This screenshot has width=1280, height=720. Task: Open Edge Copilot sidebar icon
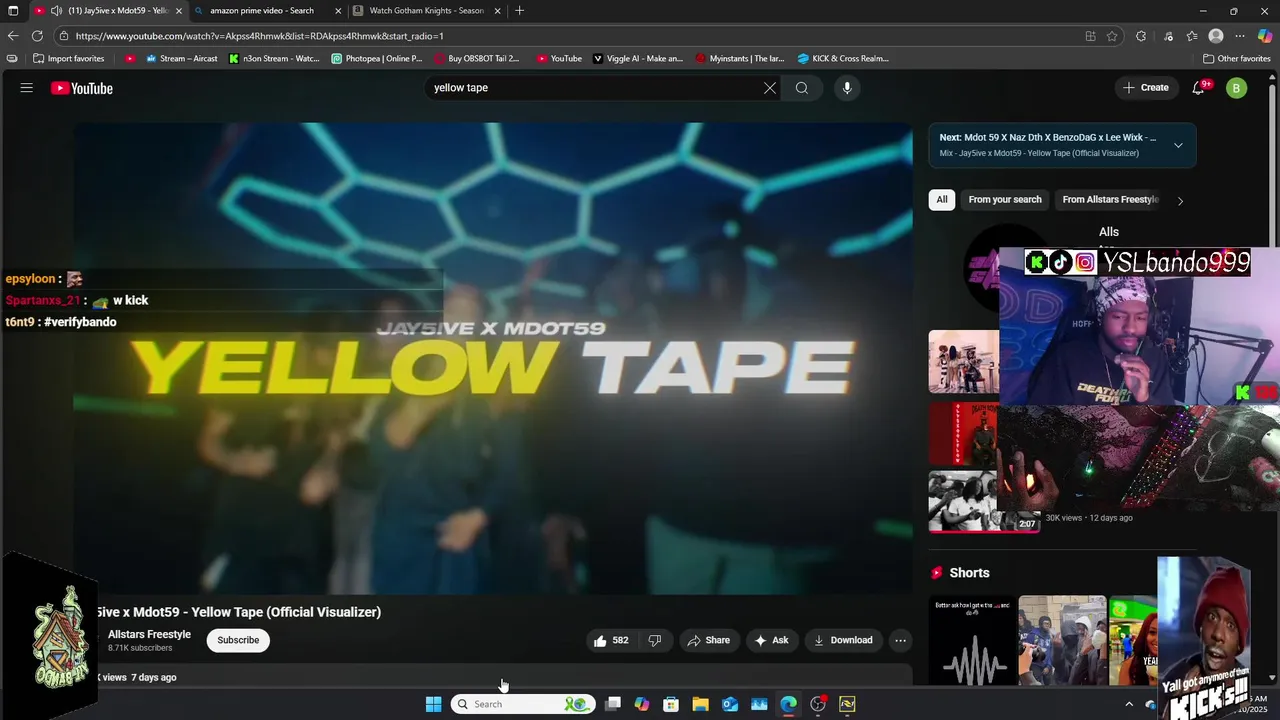tap(1264, 36)
